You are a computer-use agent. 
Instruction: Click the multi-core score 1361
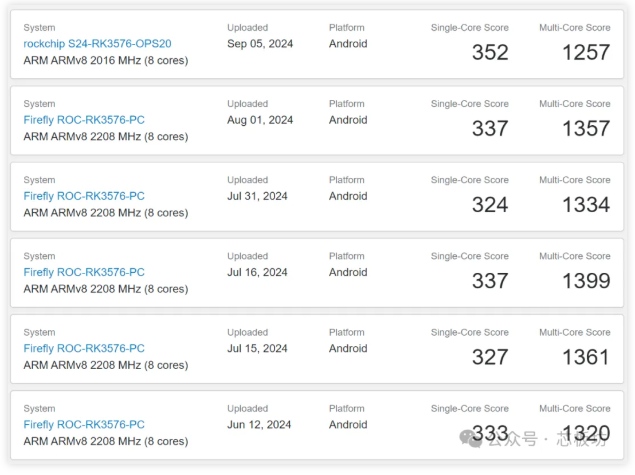pyautogui.click(x=585, y=357)
